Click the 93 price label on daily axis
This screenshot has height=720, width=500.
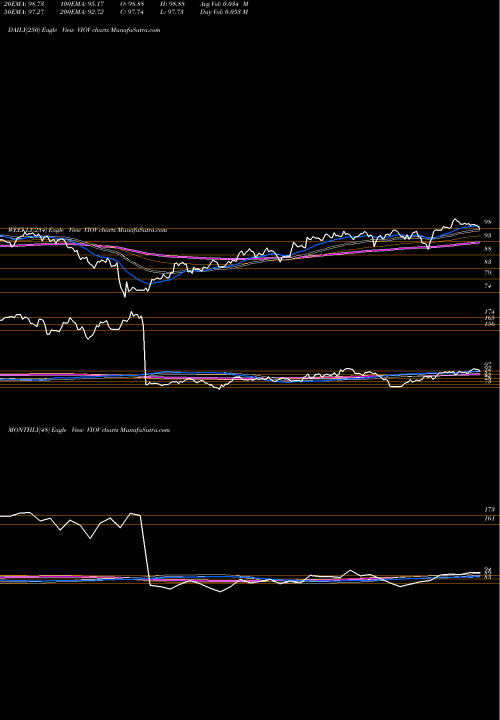[x=488, y=236]
